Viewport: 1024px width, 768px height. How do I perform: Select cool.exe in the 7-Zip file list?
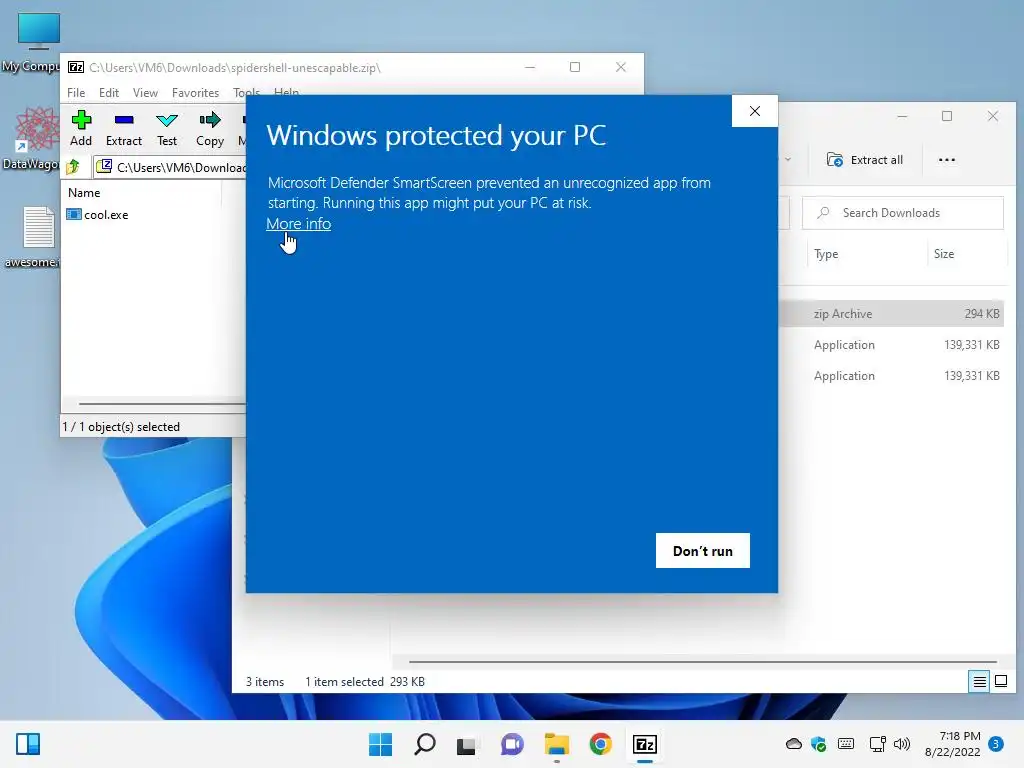pyautogui.click(x=98, y=215)
